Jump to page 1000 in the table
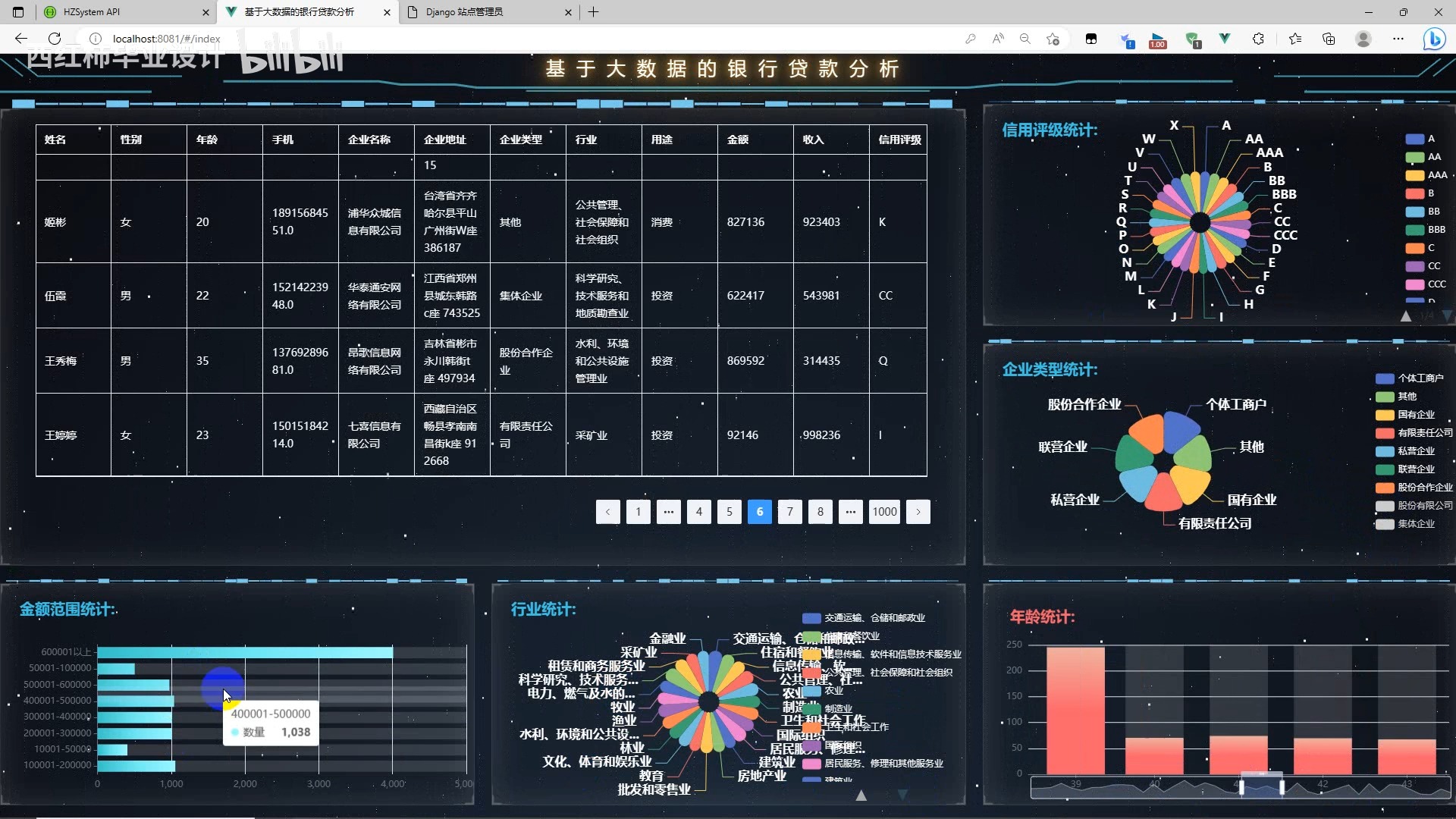Viewport: 1456px width, 819px height. click(884, 512)
